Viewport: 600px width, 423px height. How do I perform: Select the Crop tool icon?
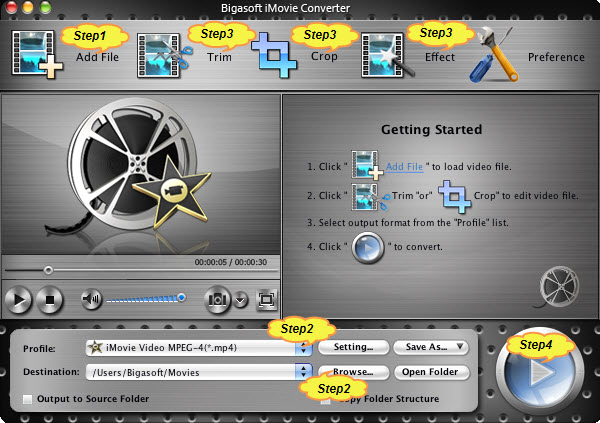pyautogui.click(x=274, y=56)
